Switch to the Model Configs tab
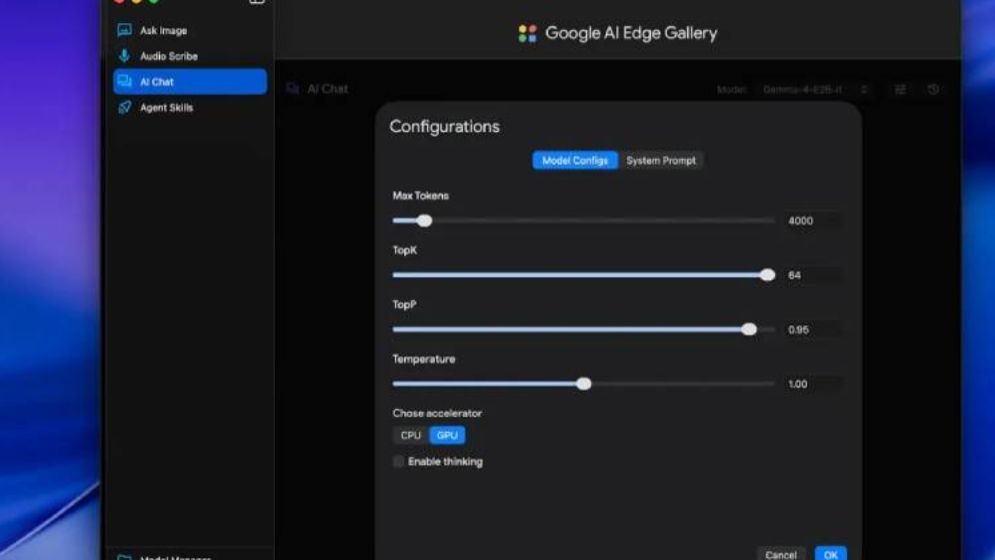The height and width of the screenshot is (560, 995). [x=575, y=161]
